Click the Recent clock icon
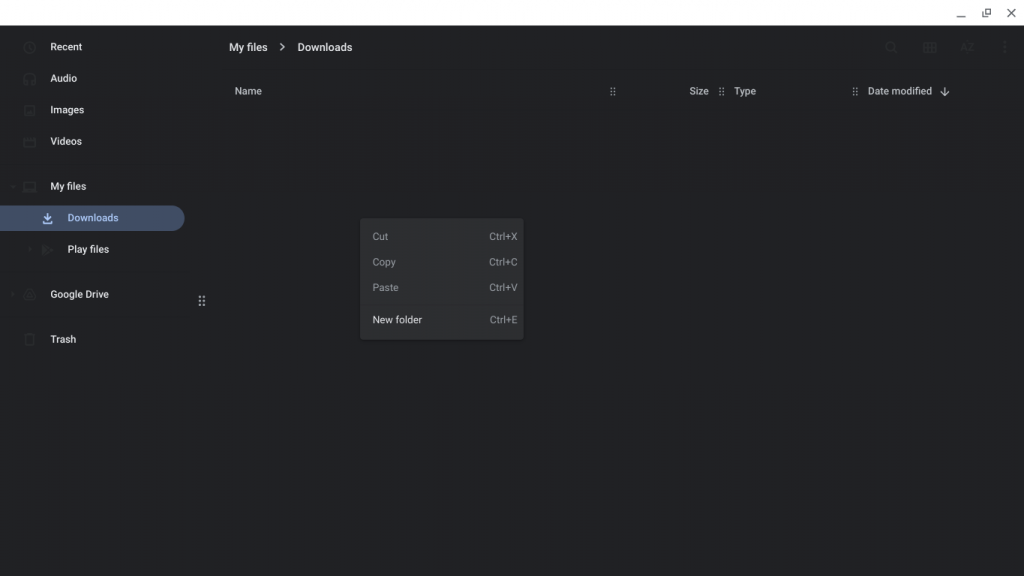The image size is (1024, 576). point(29,47)
